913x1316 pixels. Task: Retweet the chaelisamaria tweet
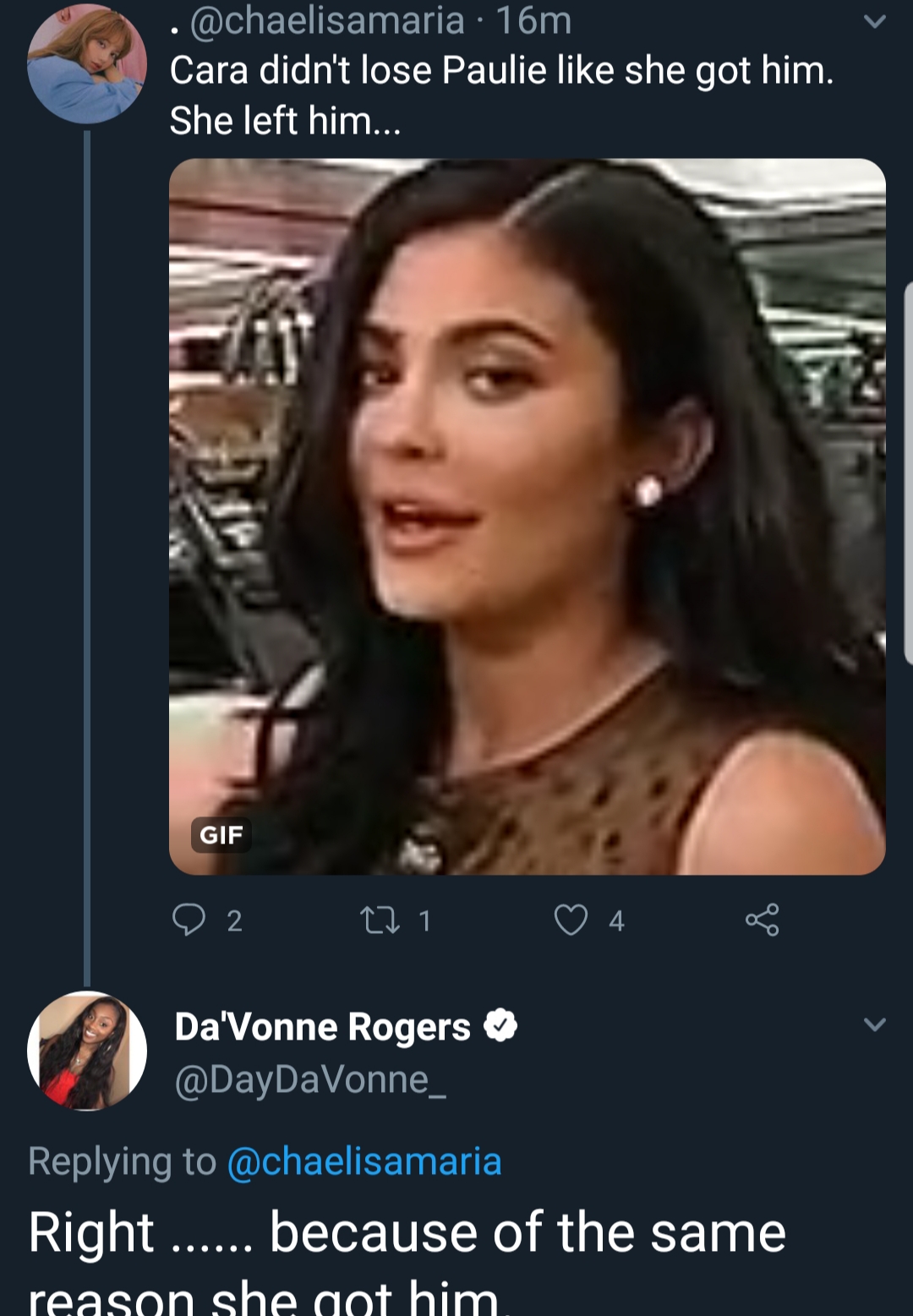click(x=380, y=920)
